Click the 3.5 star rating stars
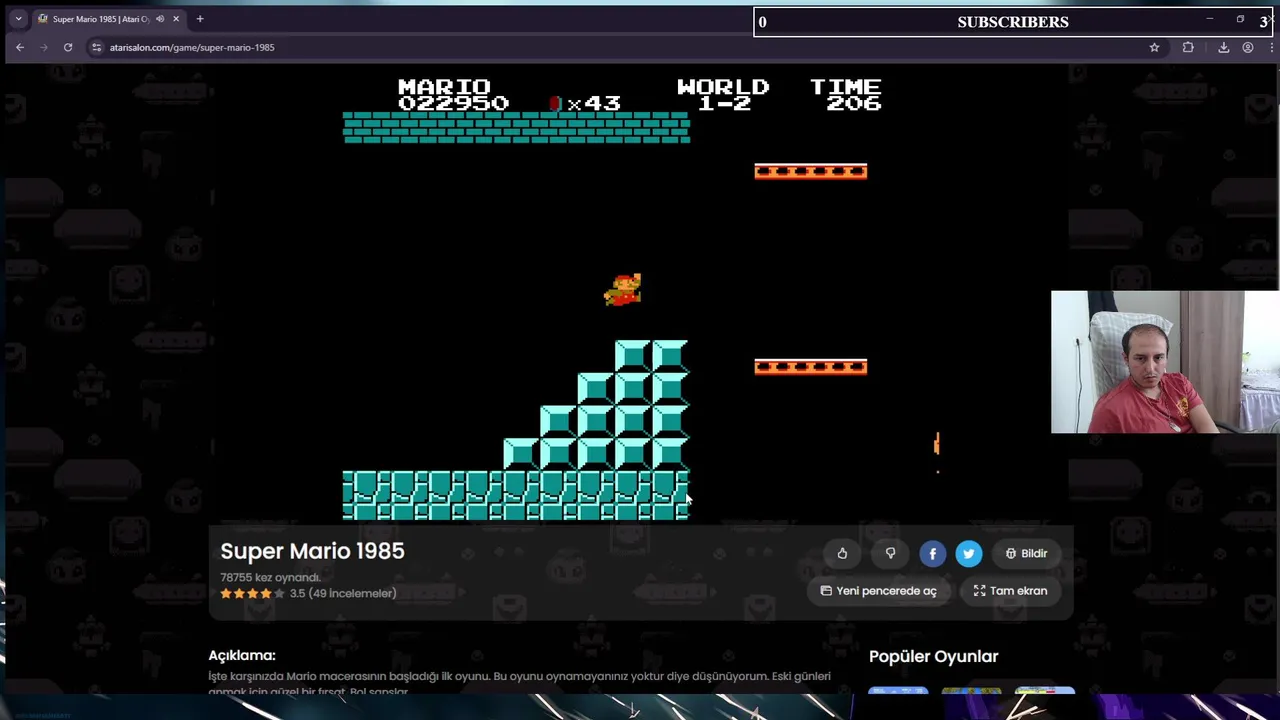 pyautogui.click(x=252, y=593)
